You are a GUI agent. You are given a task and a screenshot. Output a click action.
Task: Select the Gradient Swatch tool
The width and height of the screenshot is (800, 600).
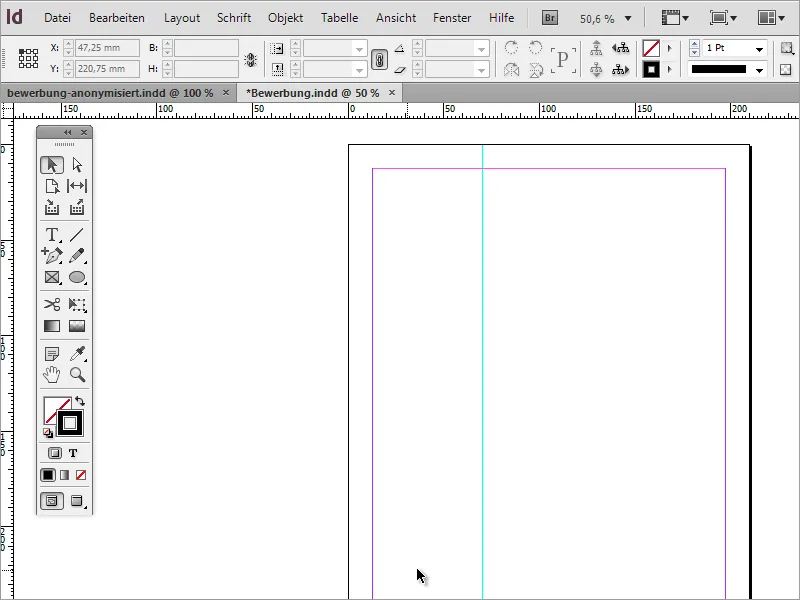coord(52,326)
